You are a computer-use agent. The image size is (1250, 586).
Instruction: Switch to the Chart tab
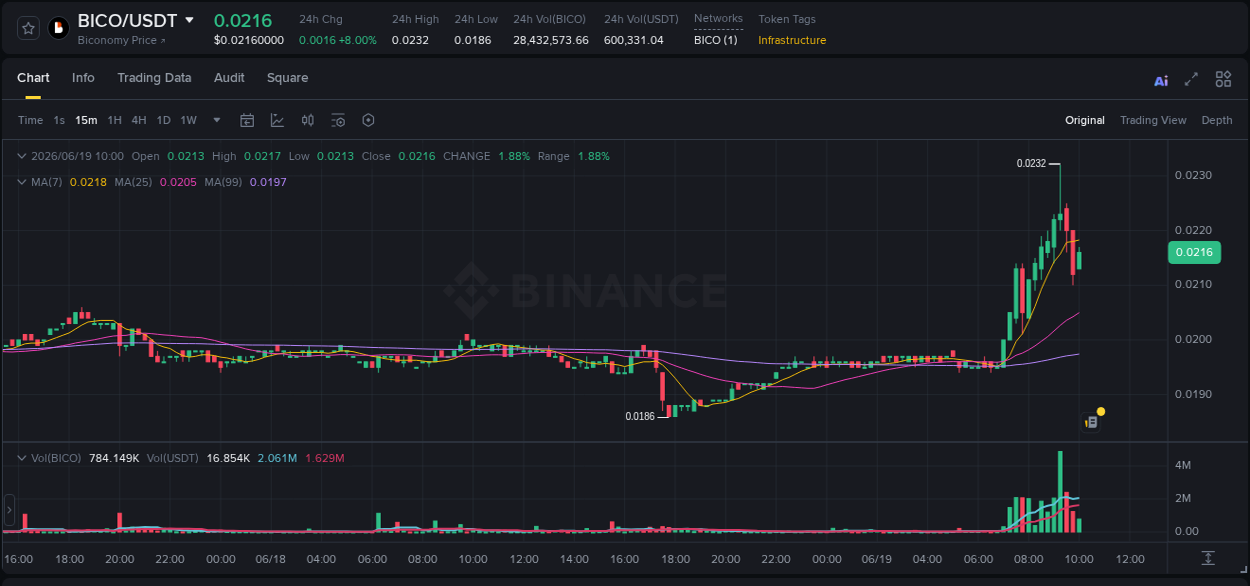tap(33, 78)
